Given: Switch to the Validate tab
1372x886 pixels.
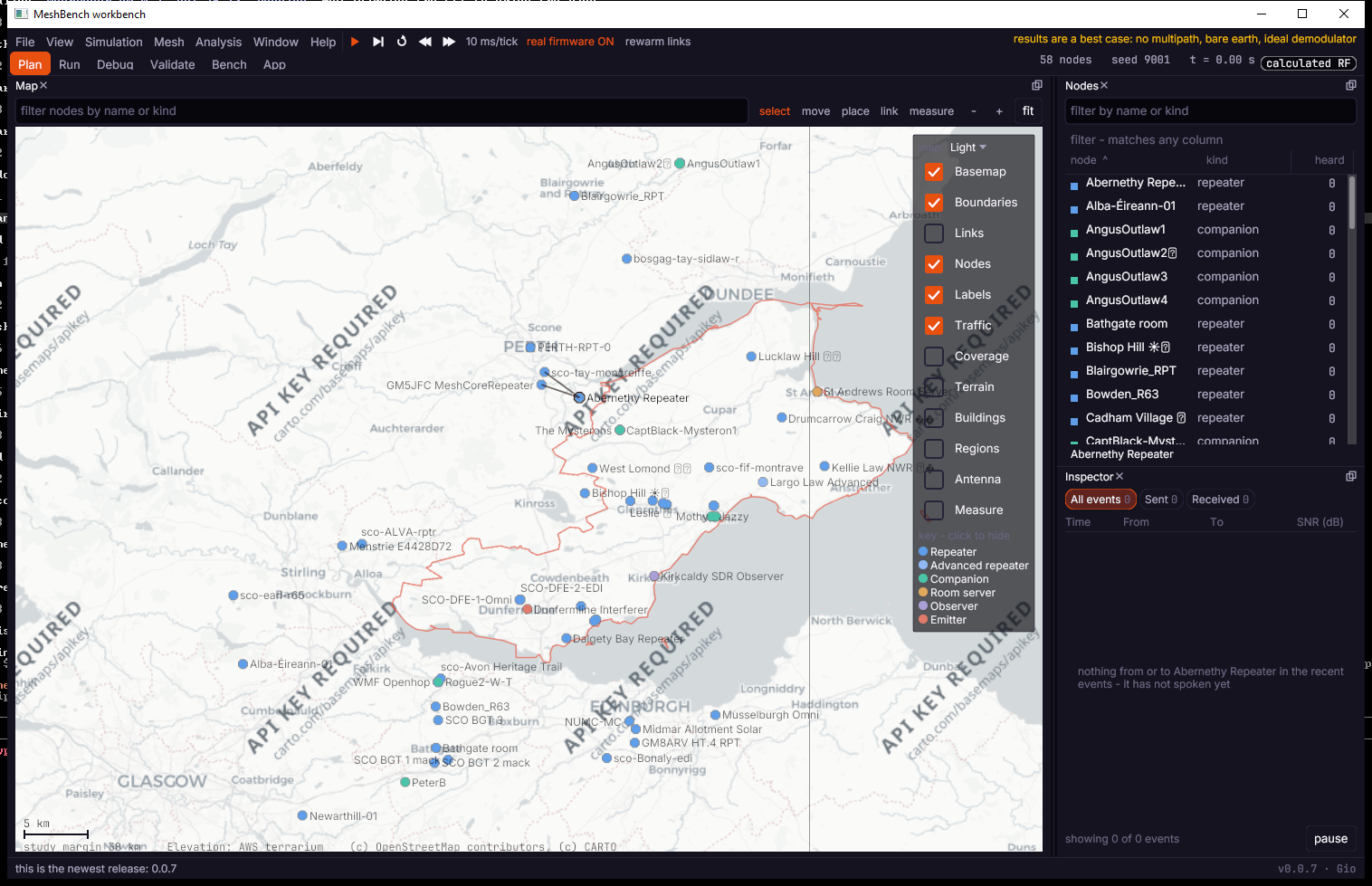Looking at the screenshot, I should [173, 64].
